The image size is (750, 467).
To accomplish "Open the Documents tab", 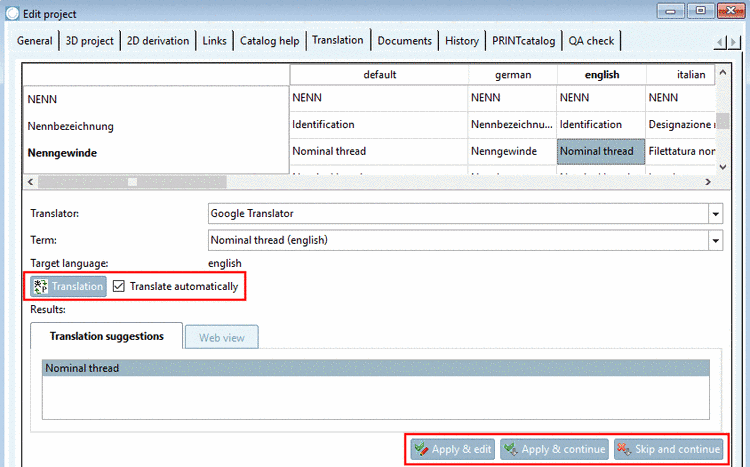I will tap(405, 41).
